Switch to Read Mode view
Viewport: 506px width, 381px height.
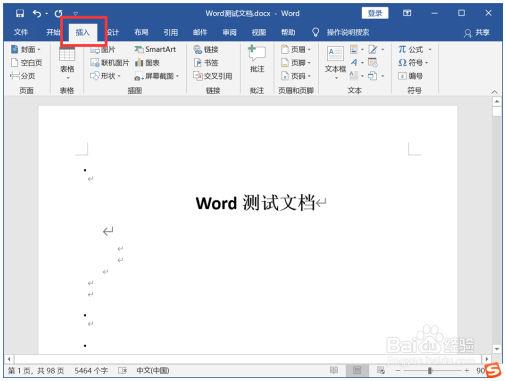(x=334, y=370)
